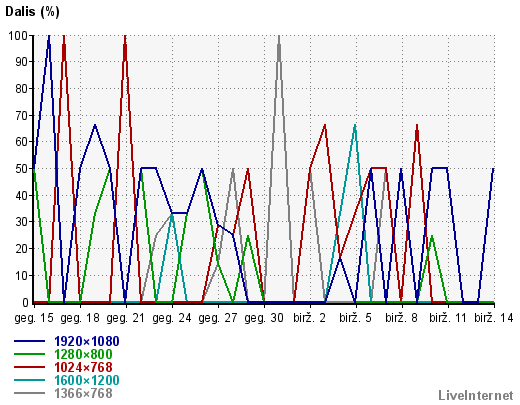Click the green 1280×800 legend line swatch
The image size is (520, 405).
pyautogui.click(x=29, y=354)
